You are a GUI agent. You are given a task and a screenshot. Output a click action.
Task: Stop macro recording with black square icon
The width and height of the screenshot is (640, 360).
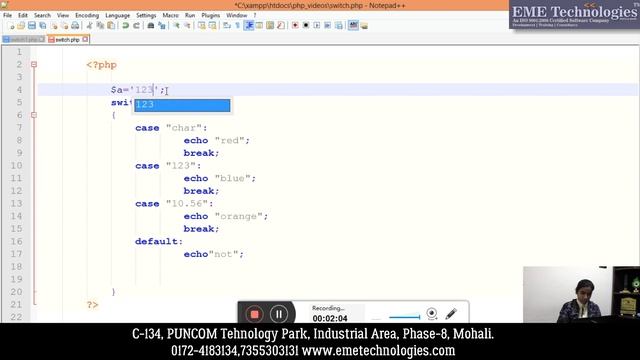click(306, 26)
